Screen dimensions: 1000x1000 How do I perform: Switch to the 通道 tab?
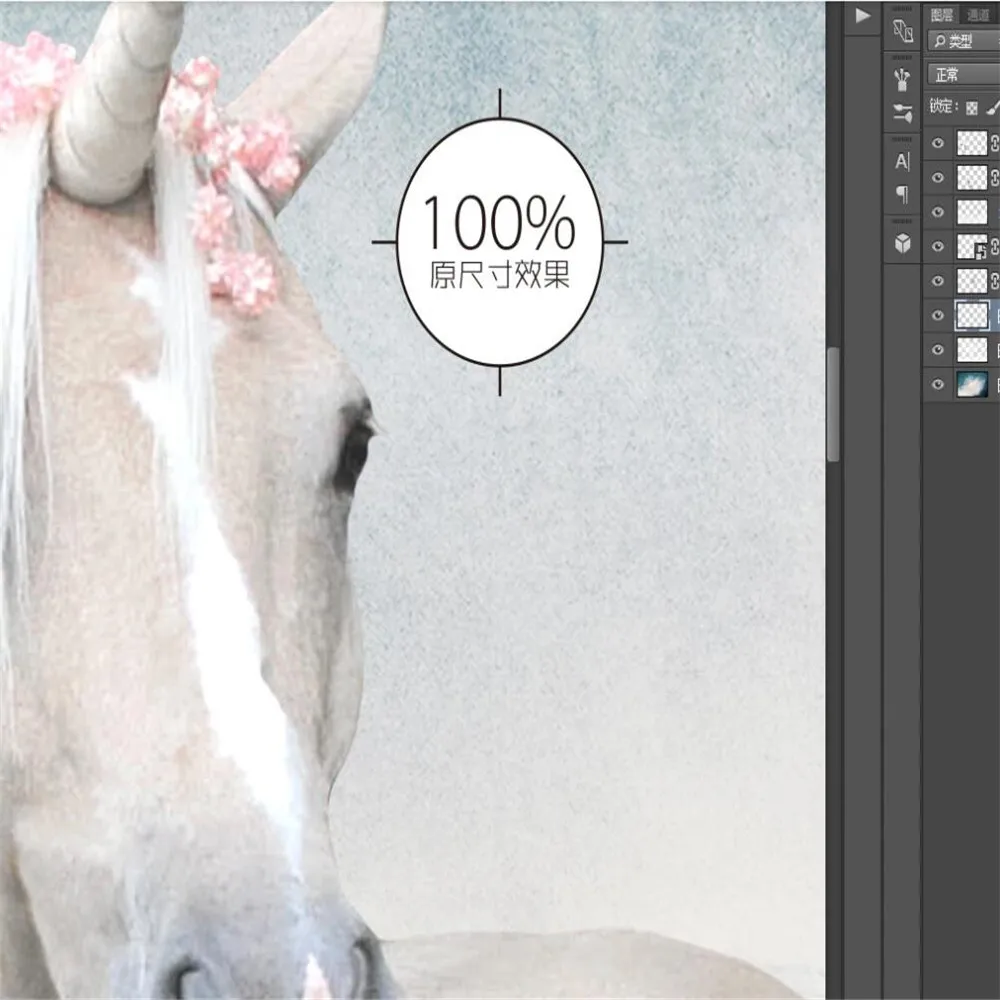coord(978,15)
